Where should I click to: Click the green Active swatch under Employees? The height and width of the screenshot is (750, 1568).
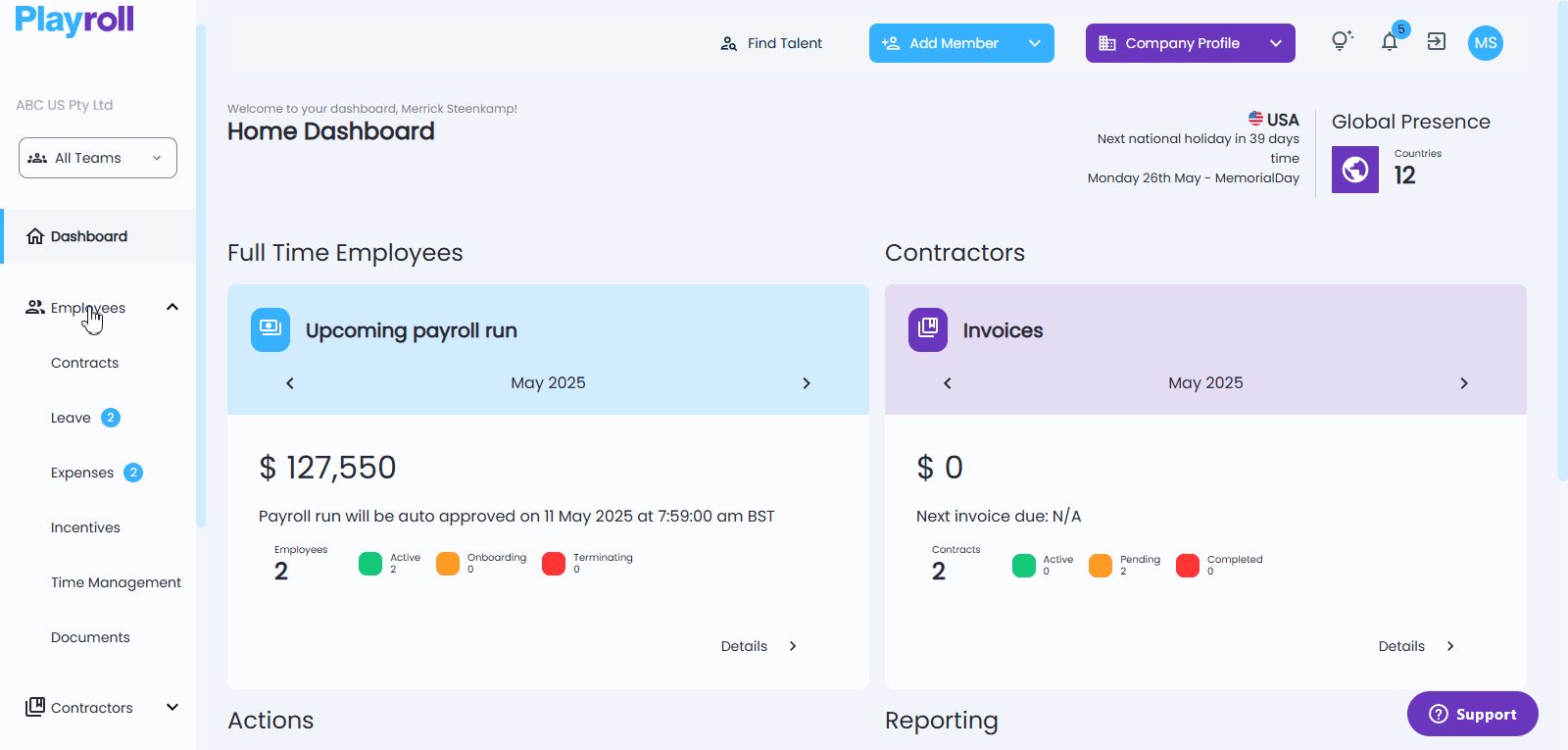click(370, 564)
